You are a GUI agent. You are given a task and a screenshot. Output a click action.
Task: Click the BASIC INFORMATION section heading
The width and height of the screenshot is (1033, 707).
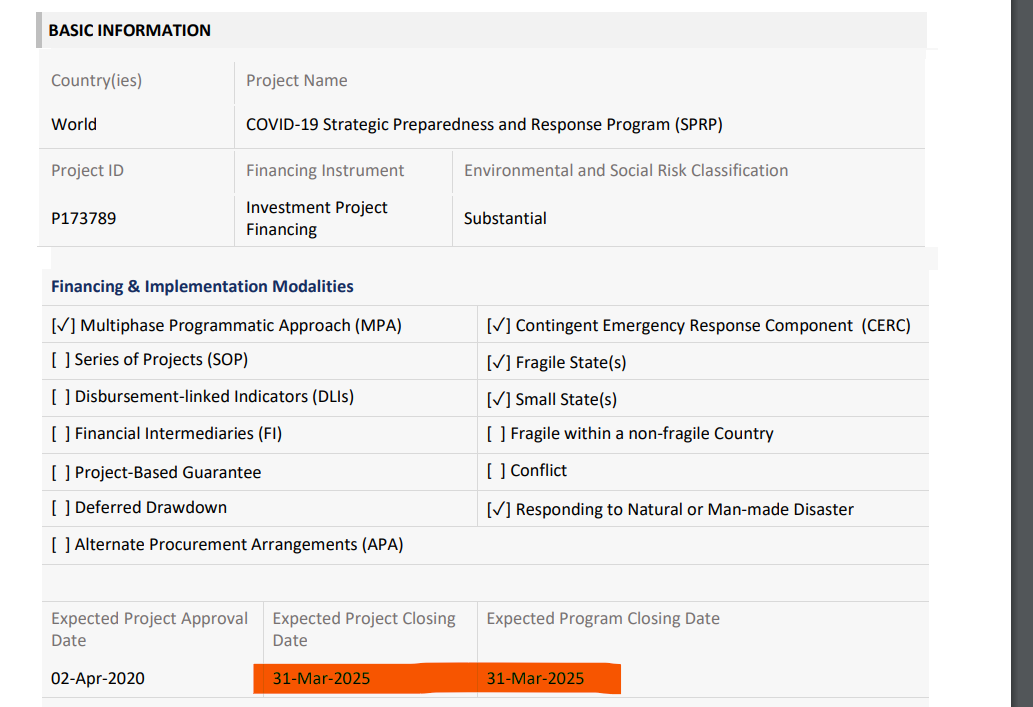(x=130, y=30)
